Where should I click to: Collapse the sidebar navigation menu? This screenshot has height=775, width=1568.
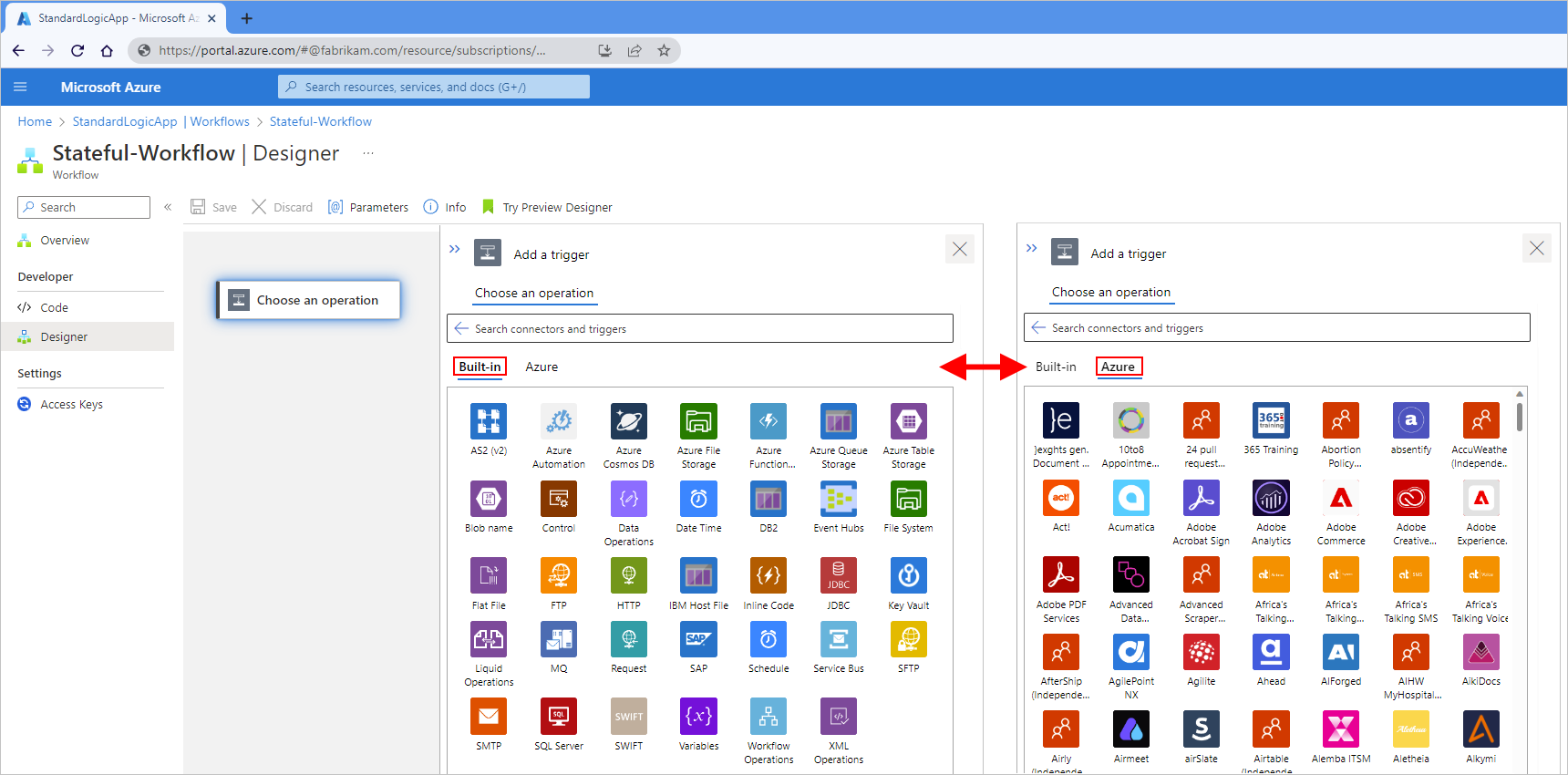tap(168, 207)
